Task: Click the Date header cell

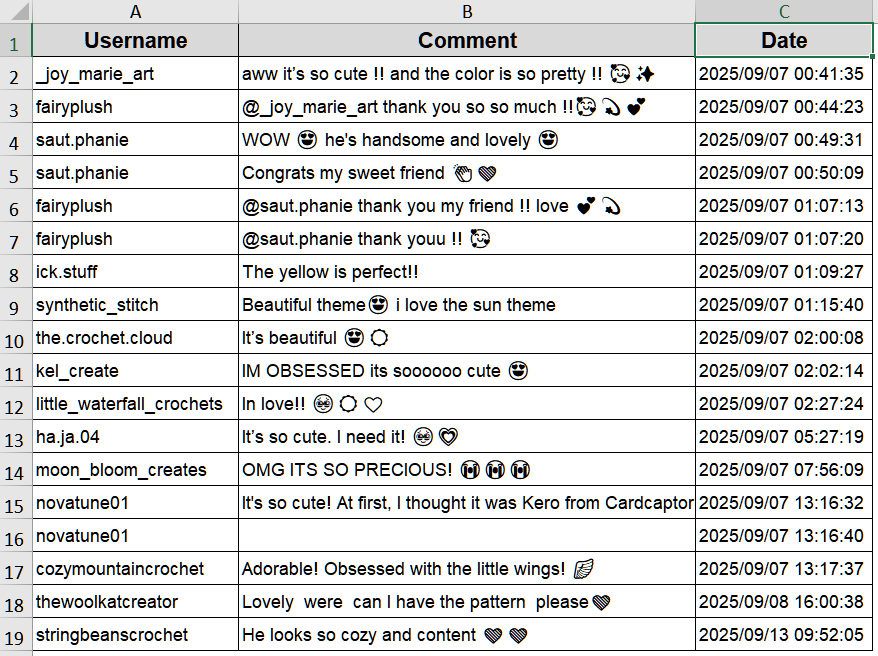Action: tap(784, 41)
